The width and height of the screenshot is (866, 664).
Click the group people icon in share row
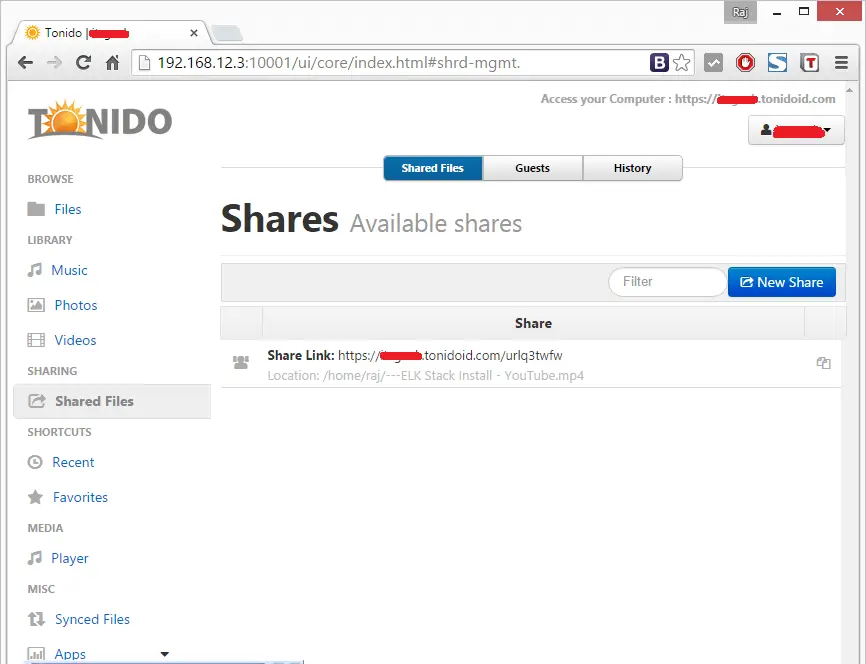coord(241,362)
